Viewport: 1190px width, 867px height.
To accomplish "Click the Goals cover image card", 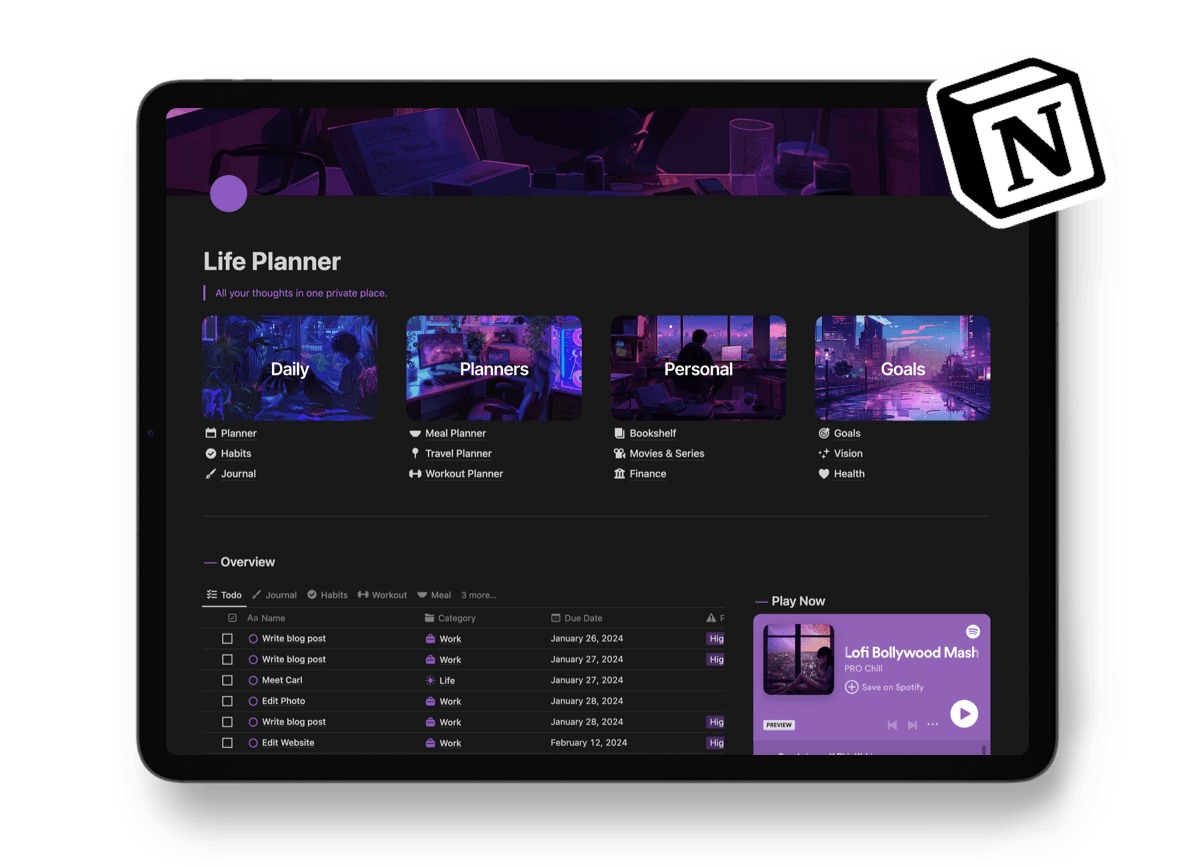I will [902, 368].
